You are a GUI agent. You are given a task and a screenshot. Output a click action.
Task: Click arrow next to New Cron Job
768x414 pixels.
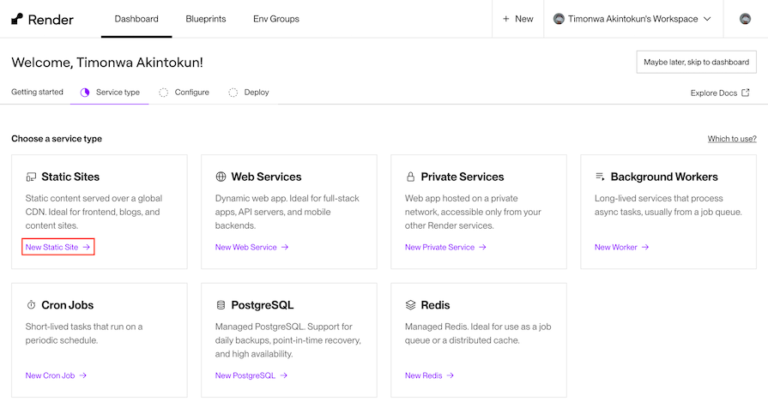(83, 375)
